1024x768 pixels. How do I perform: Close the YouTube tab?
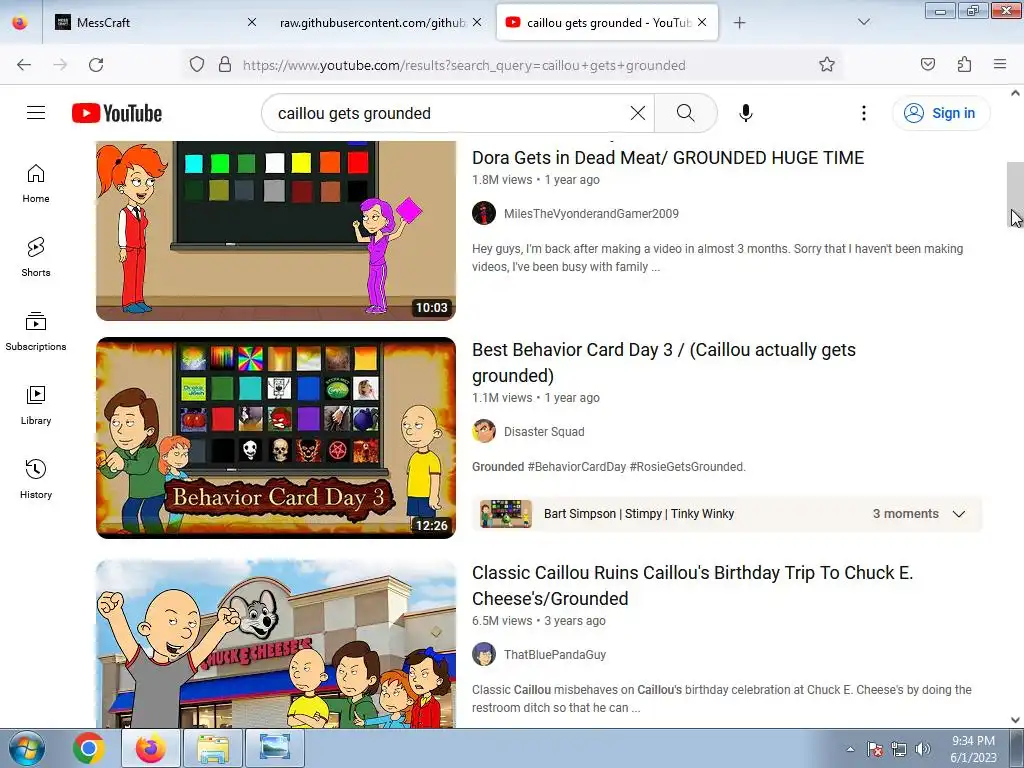(702, 23)
